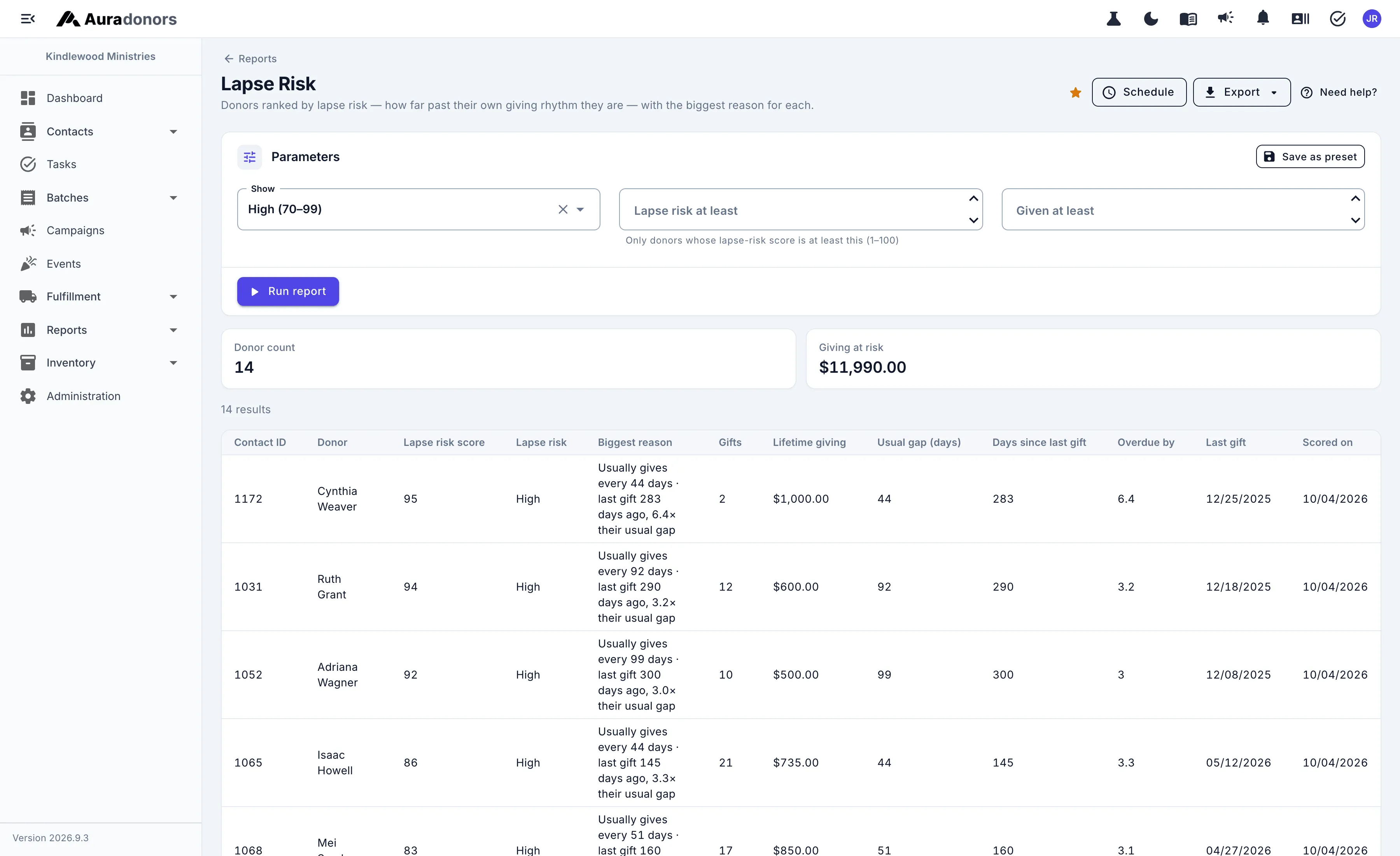This screenshot has height=856, width=1400.
Task: Open Dashboard in the sidebar
Action: click(101, 98)
